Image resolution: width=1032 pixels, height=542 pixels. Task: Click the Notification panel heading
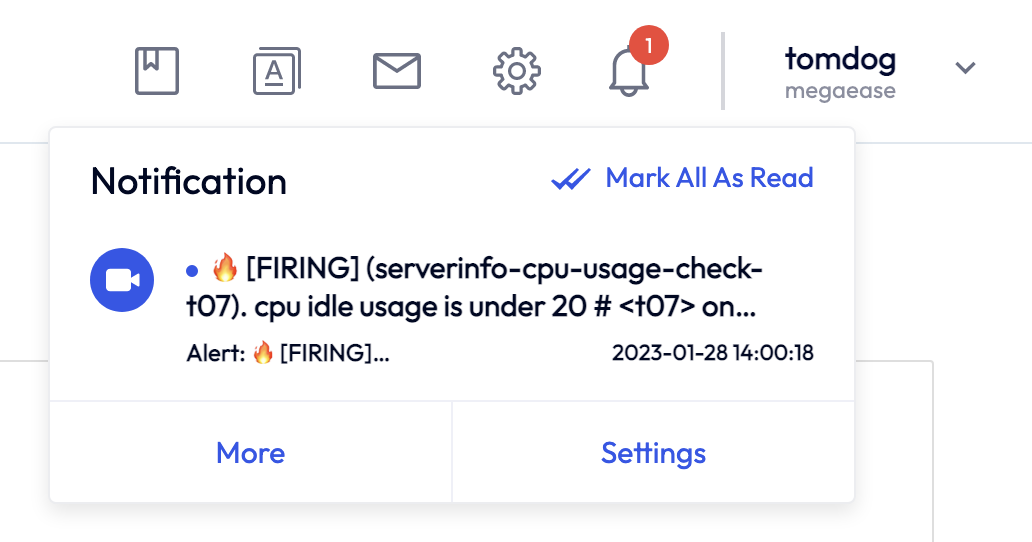click(x=189, y=181)
